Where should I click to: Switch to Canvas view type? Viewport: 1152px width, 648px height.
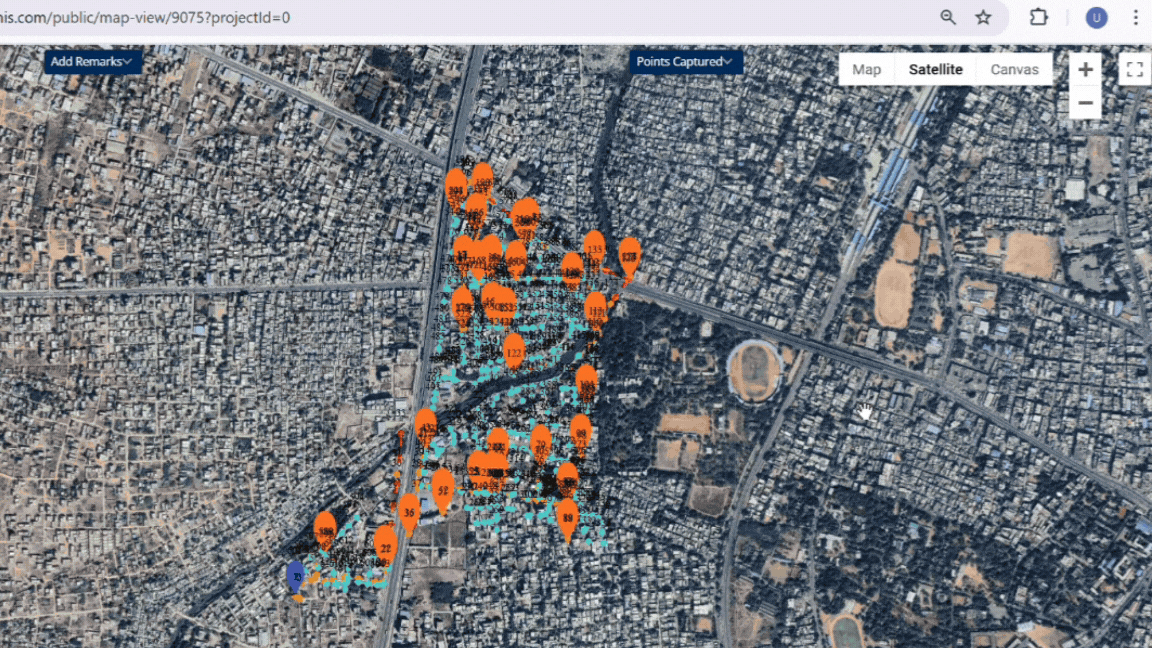pyautogui.click(x=1014, y=69)
